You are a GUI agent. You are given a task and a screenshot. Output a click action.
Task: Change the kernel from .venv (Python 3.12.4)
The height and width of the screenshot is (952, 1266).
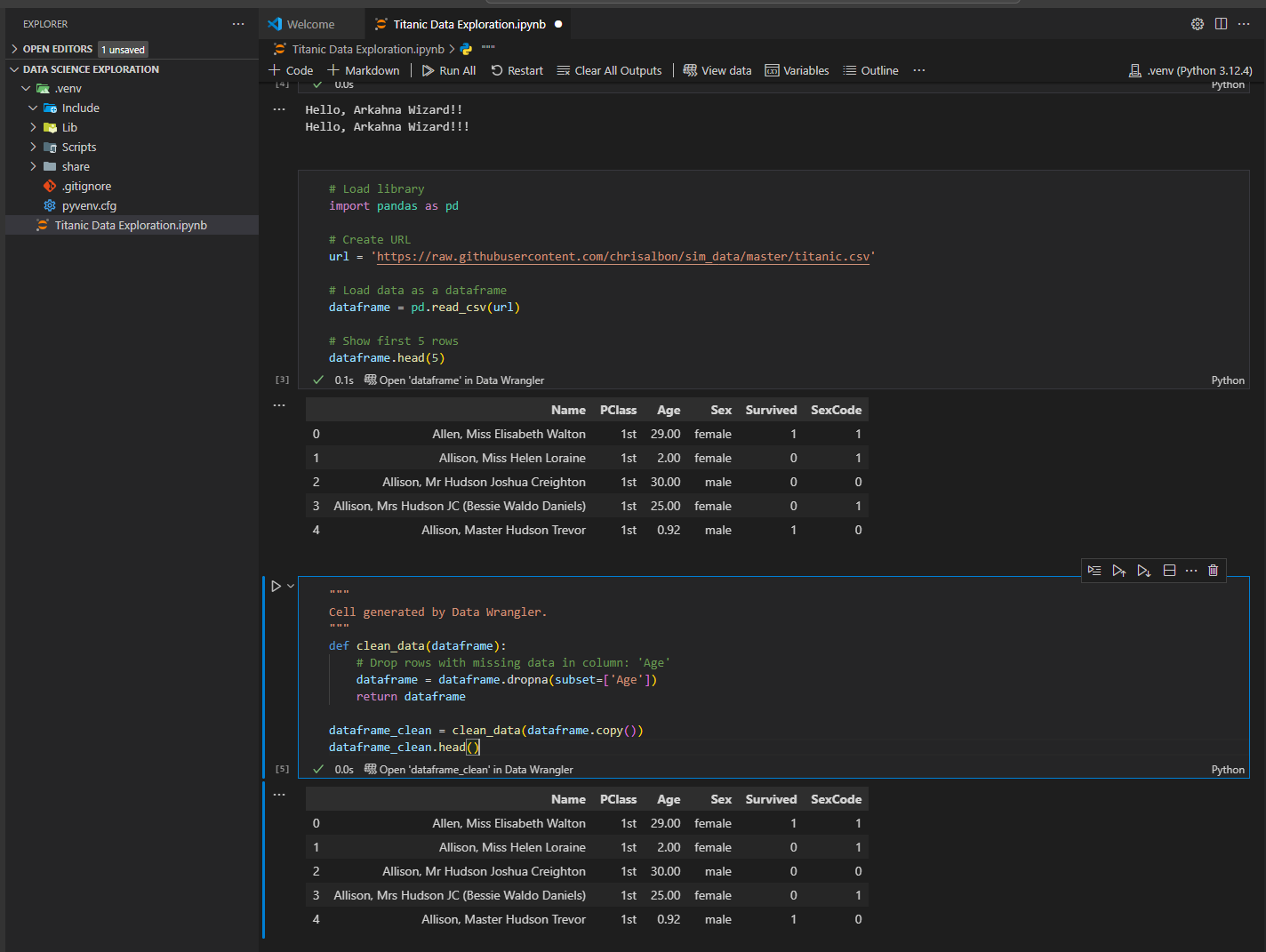click(1190, 70)
